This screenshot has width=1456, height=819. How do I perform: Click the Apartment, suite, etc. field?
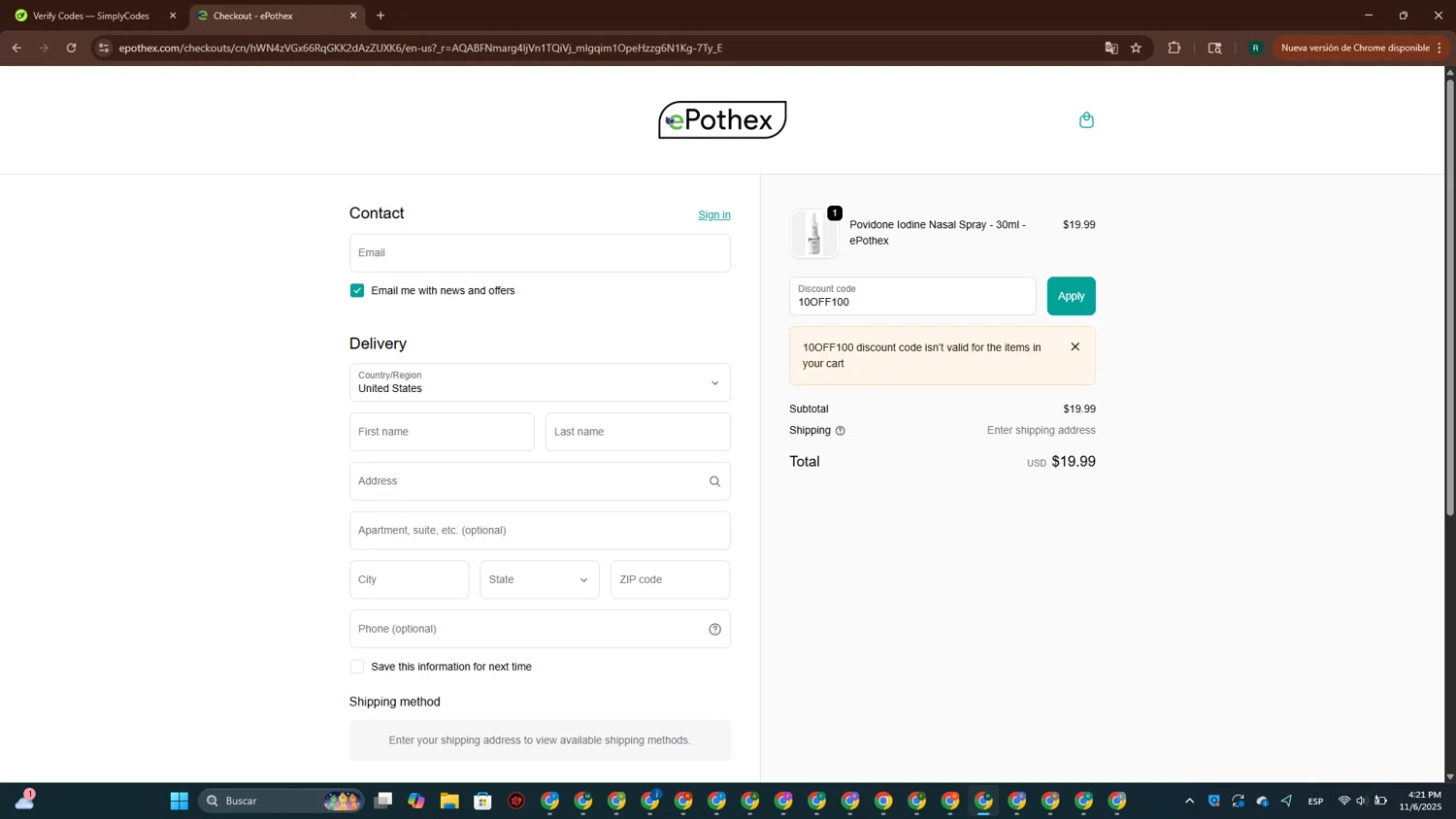tap(540, 531)
